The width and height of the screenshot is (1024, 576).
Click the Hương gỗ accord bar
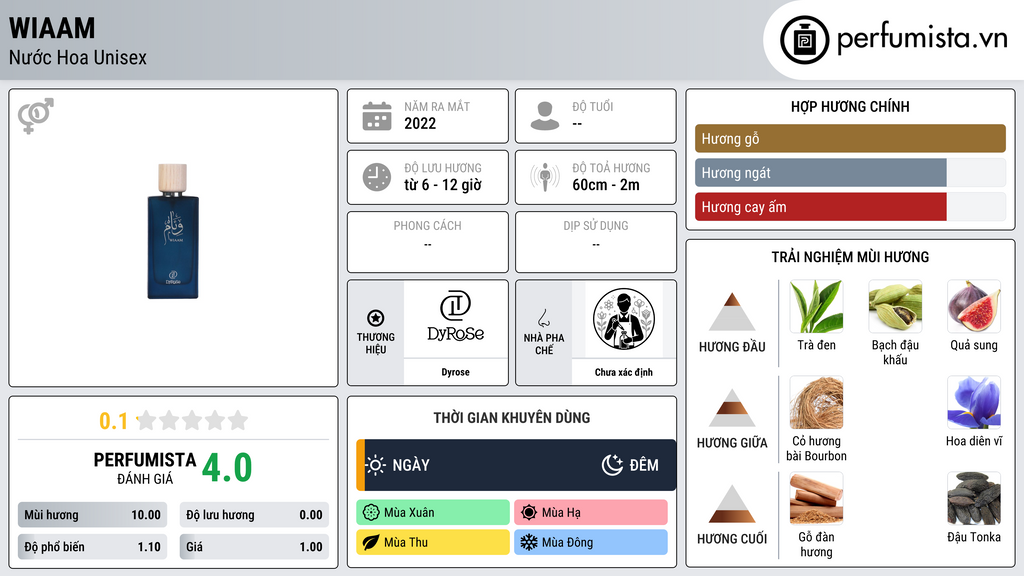pyautogui.click(x=850, y=138)
